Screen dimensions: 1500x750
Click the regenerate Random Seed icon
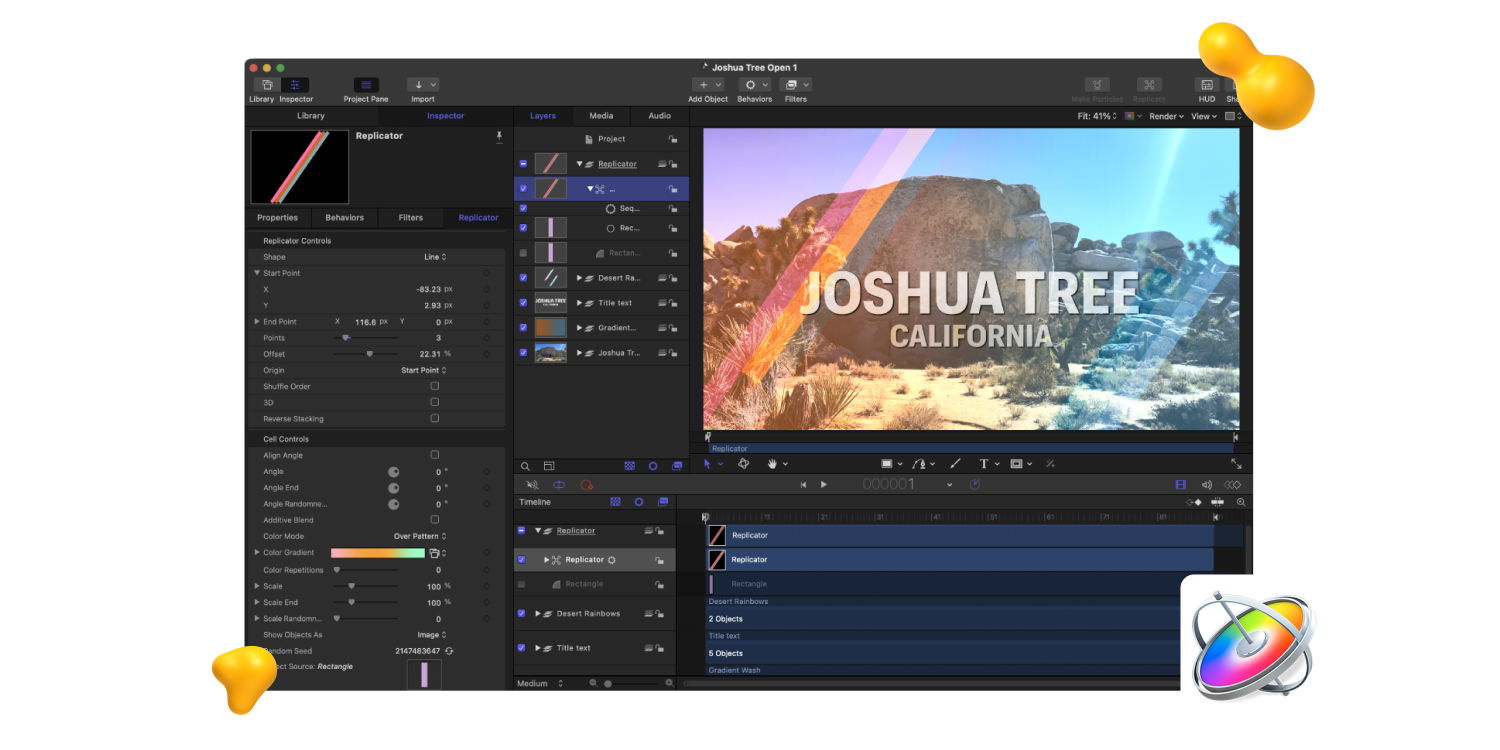[x=450, y=651]
